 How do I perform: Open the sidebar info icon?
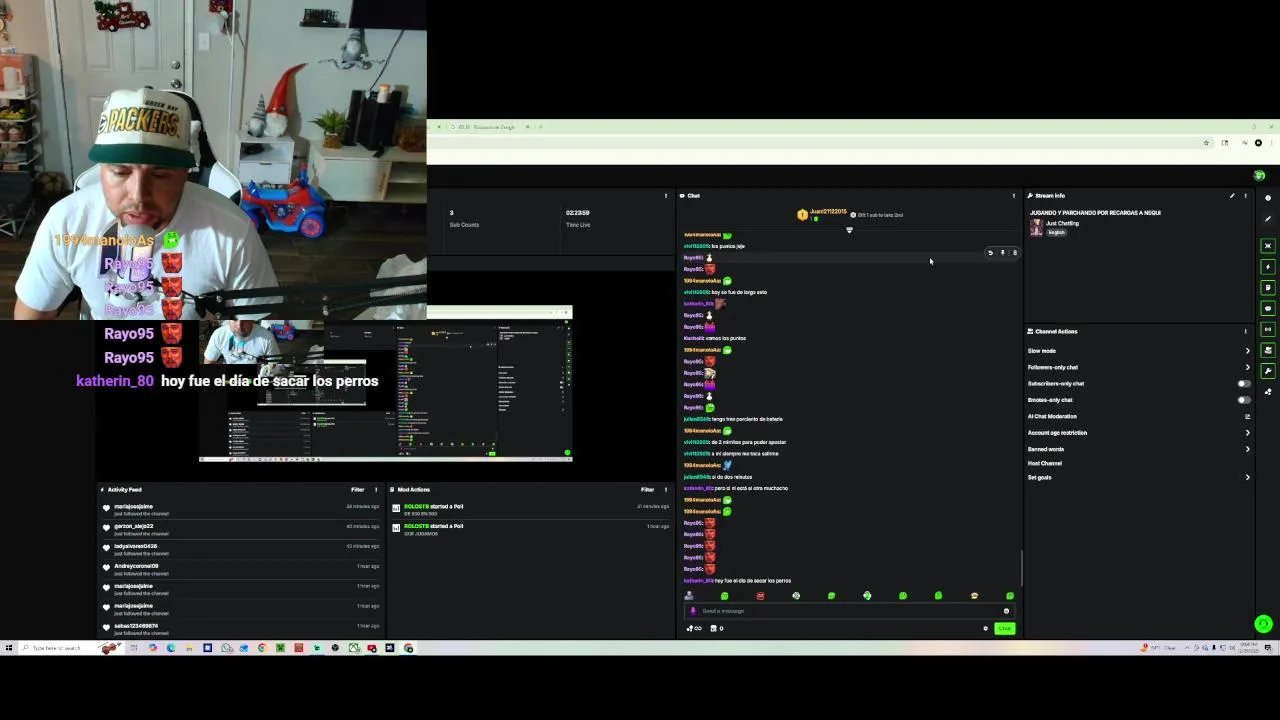(1268, 198)
